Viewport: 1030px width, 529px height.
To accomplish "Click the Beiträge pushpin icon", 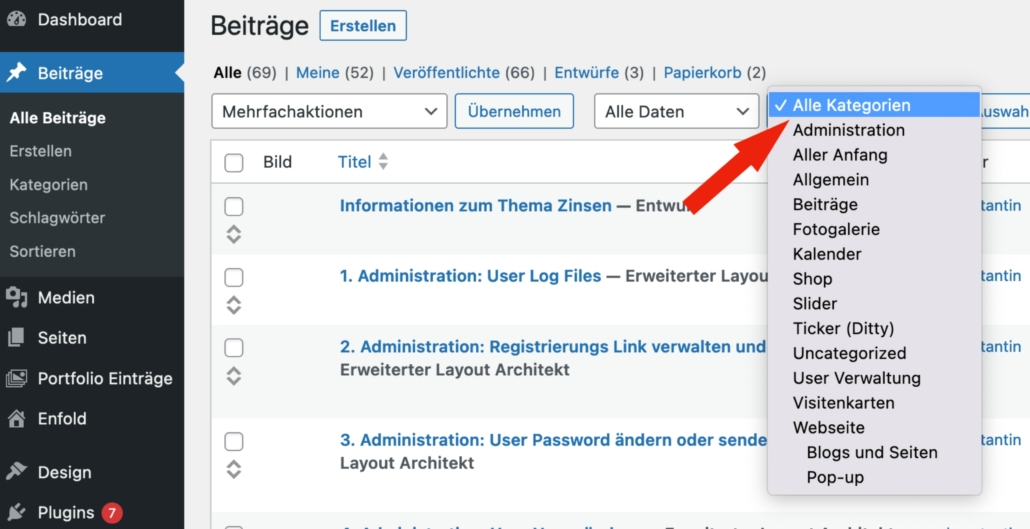I will point(16,73).
